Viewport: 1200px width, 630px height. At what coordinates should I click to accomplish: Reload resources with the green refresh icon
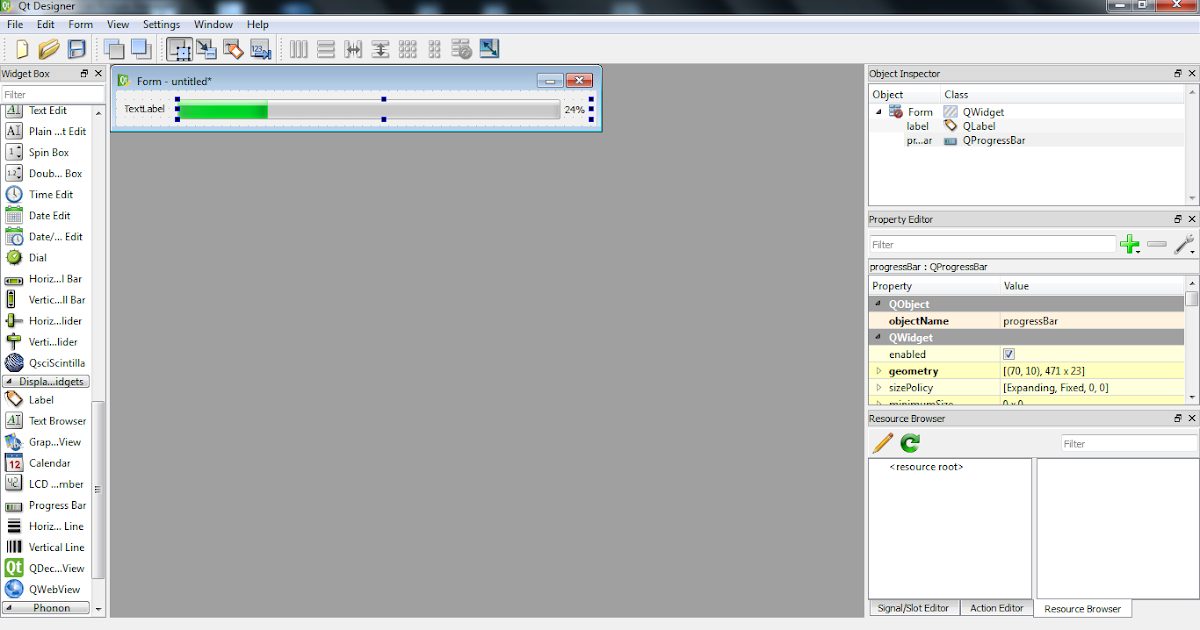[908, 442]
